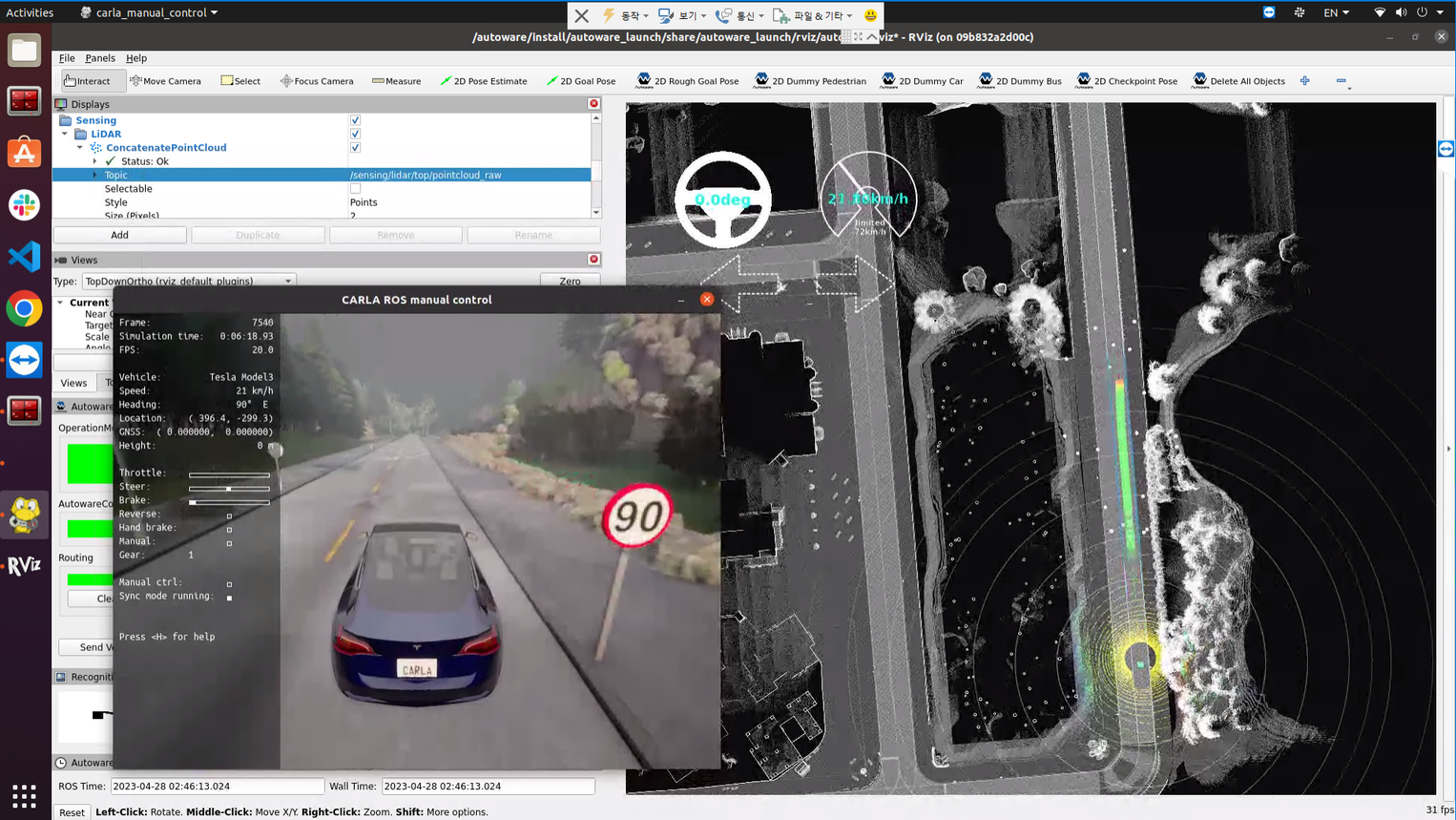Click the /sensing/lidar/top/pointcloud_raw topic value
Screen dimensions: 1456x820
pos(426,175)
